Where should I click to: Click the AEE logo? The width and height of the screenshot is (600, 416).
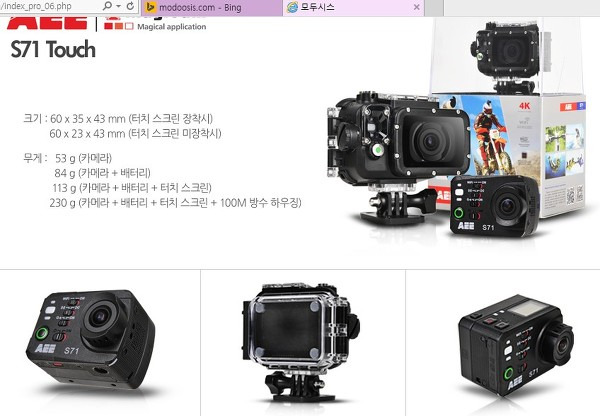pyautogui.click(x=47, y=23)
